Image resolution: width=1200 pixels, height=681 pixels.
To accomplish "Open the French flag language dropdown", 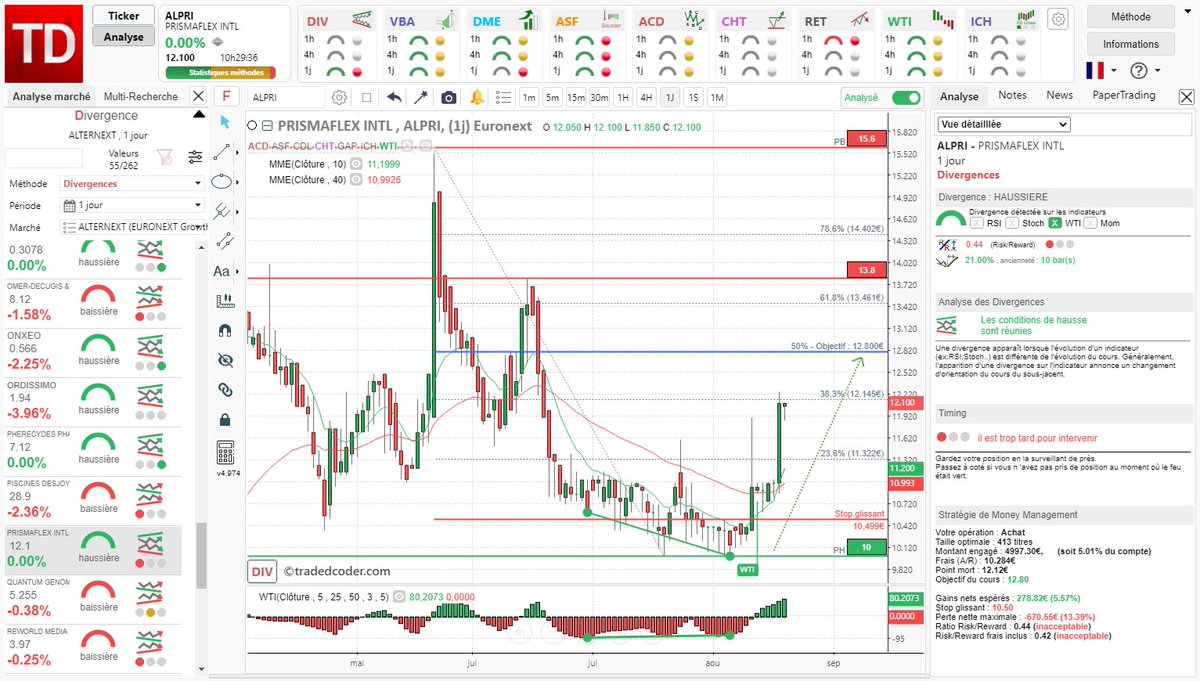I will pos(1102,70).
